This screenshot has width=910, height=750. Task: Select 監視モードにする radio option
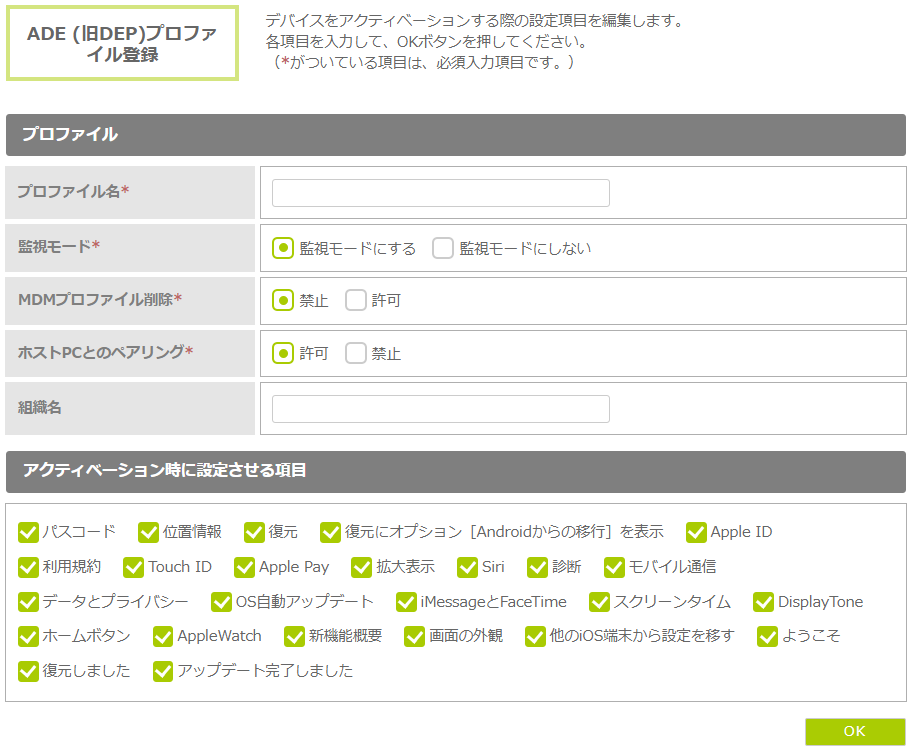tap(283, 248)
